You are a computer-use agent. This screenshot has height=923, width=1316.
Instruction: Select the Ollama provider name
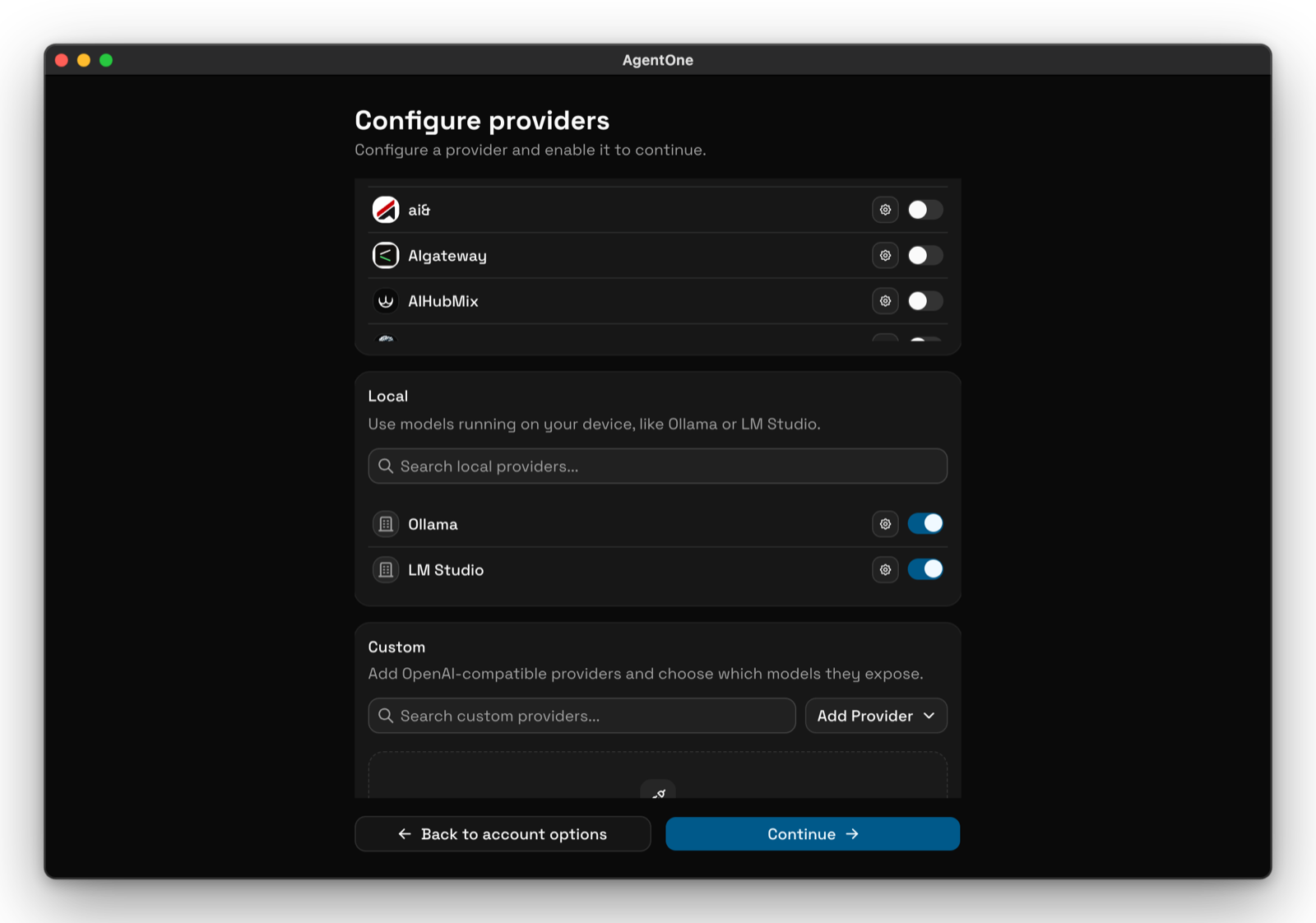click(x=433, y=524)
